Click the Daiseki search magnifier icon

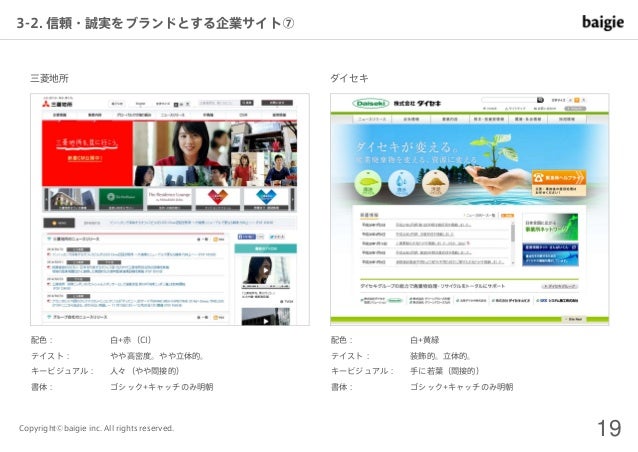point(540,100)
